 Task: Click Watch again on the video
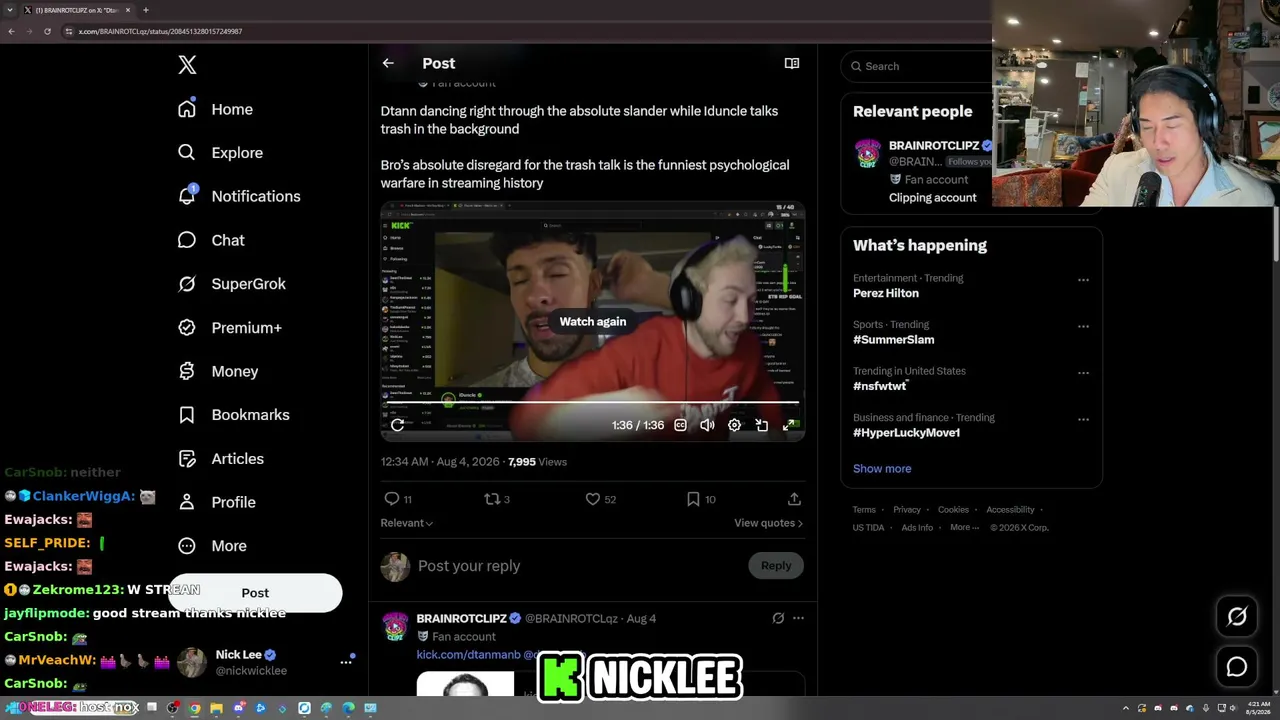pos(593,321)
